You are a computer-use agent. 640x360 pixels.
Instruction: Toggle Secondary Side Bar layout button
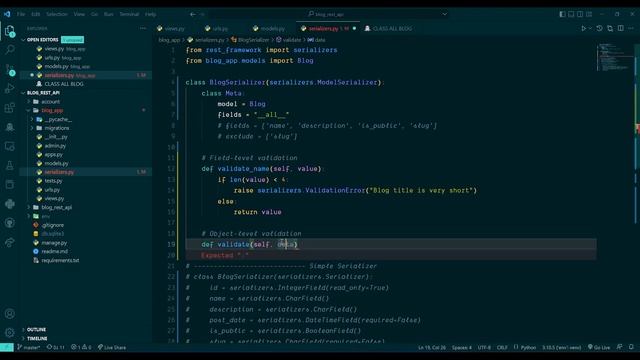[580, 14]
